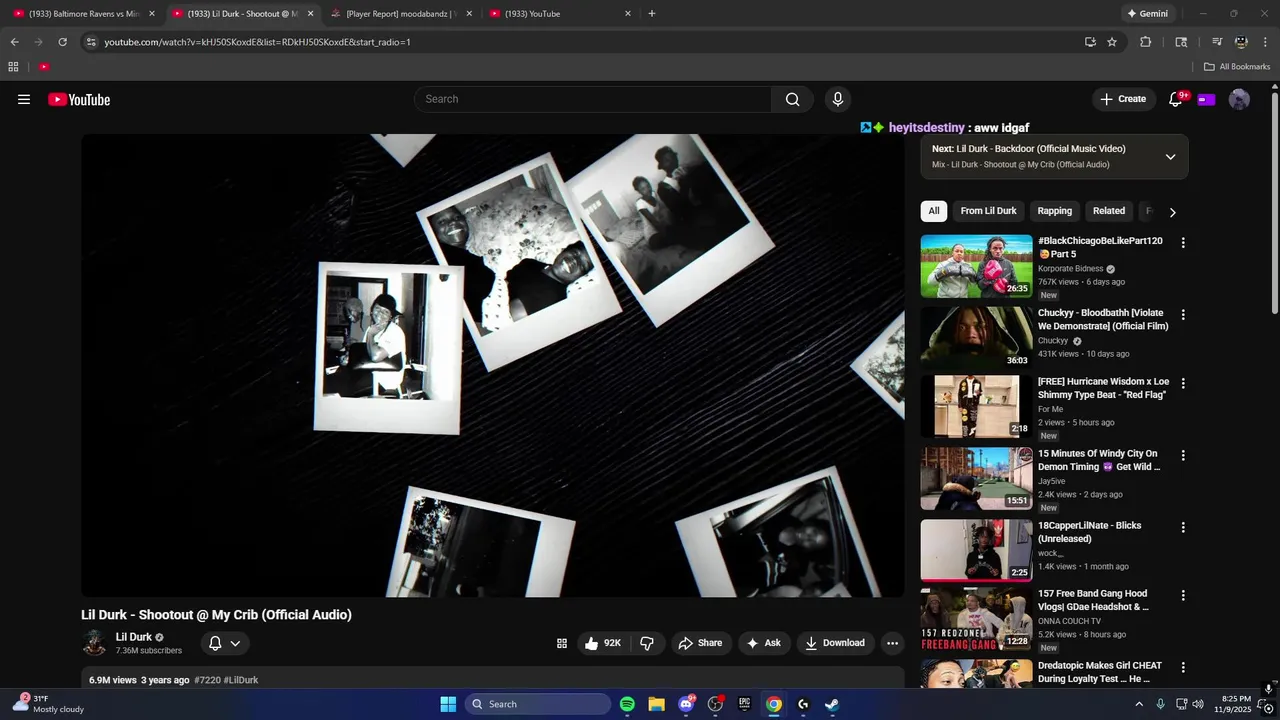Open options for Dredatopic loyalty test video
The width and height of the screenshot is (1280, 720).
pos(1183,667)
